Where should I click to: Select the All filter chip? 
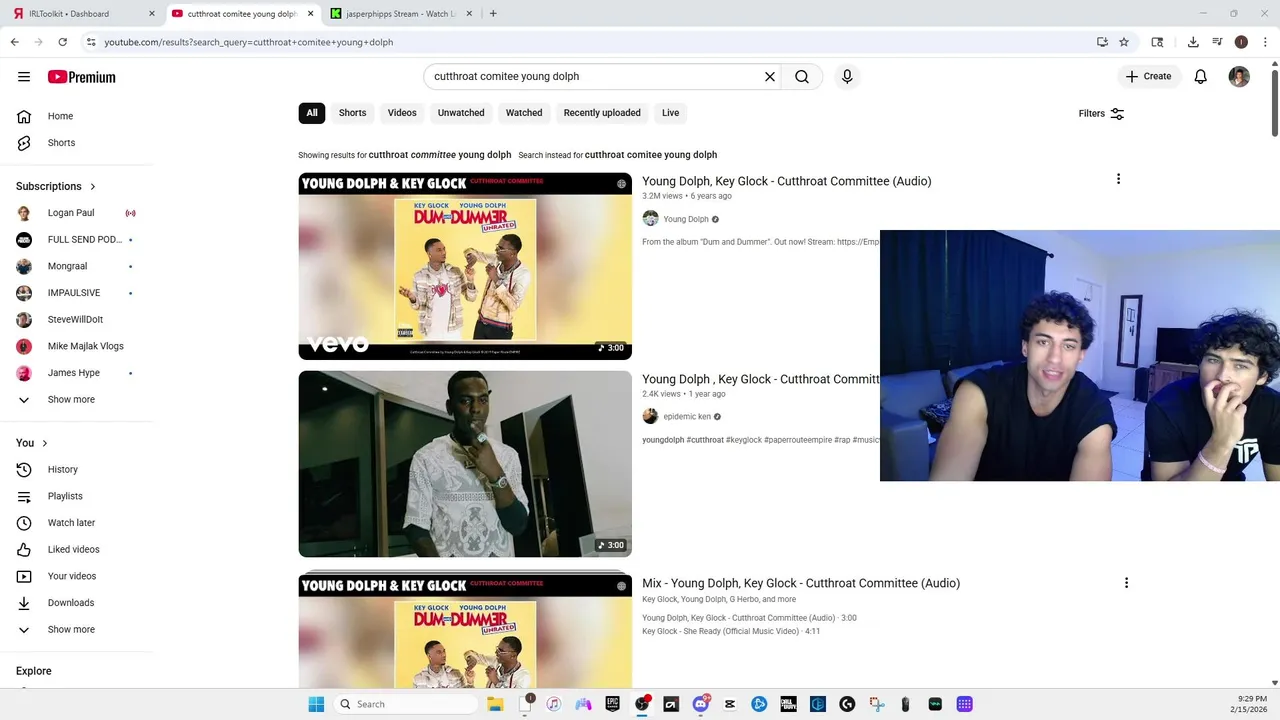312,113
